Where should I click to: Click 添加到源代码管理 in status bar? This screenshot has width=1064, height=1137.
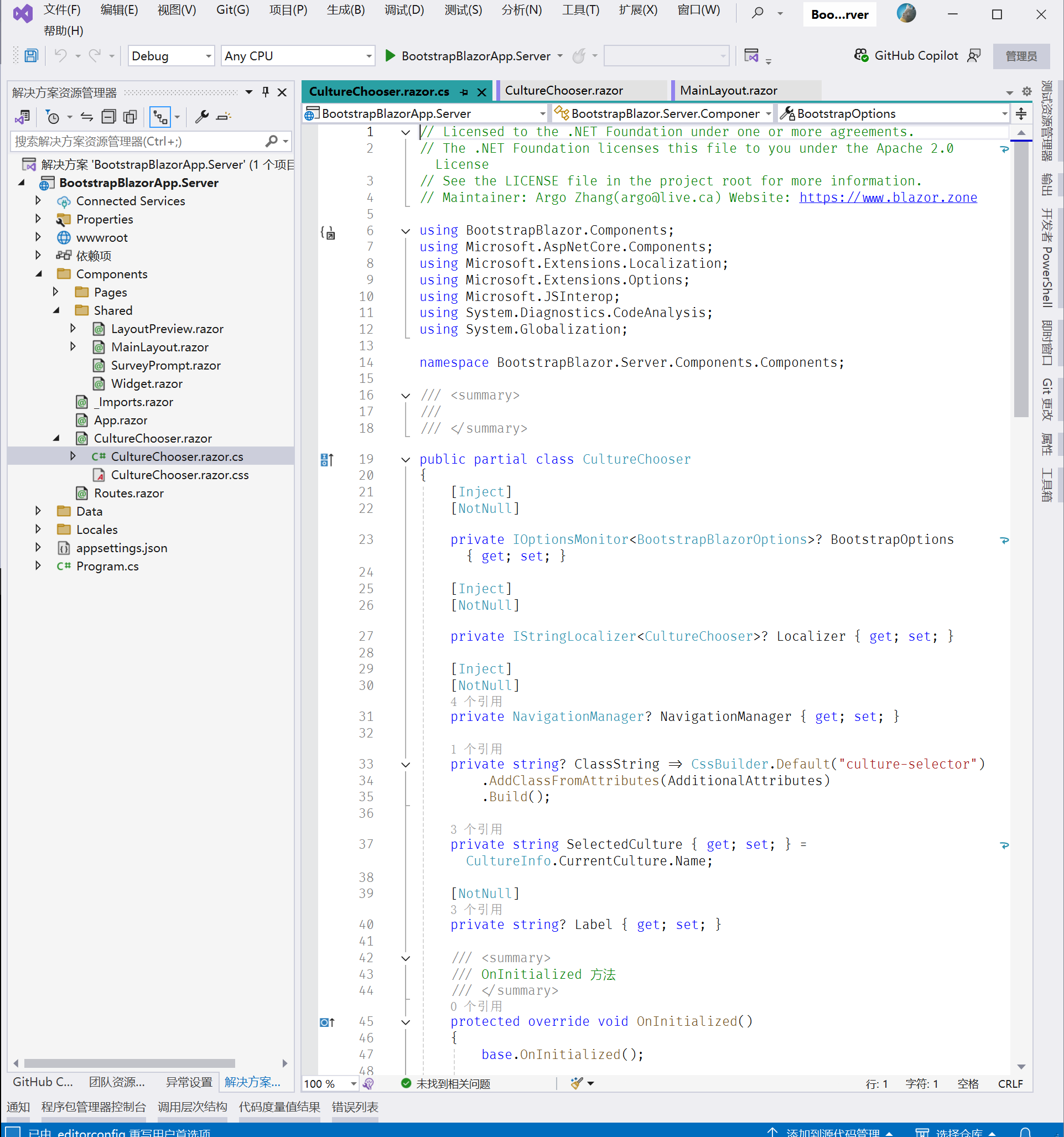[x=832, y=1132]
